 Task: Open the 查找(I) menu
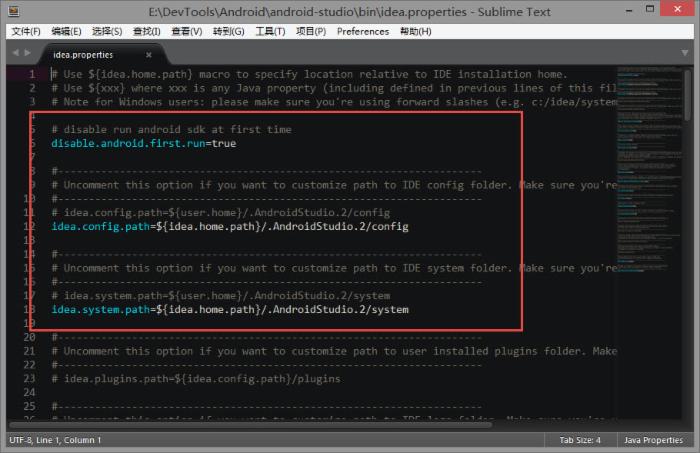point(146,31)
